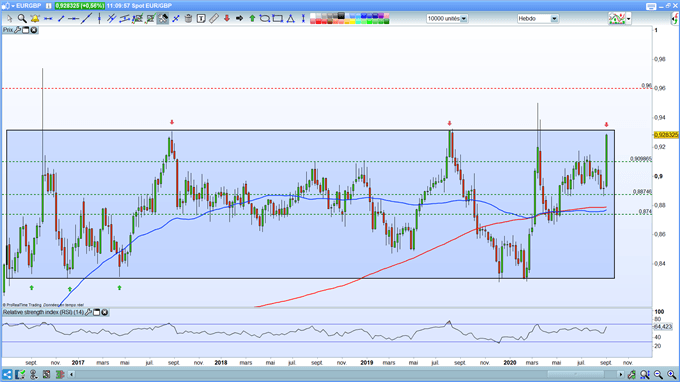This screenshot has width=680, height=382.
Task: Pick the purple color swatch
Action: [380, 16]
